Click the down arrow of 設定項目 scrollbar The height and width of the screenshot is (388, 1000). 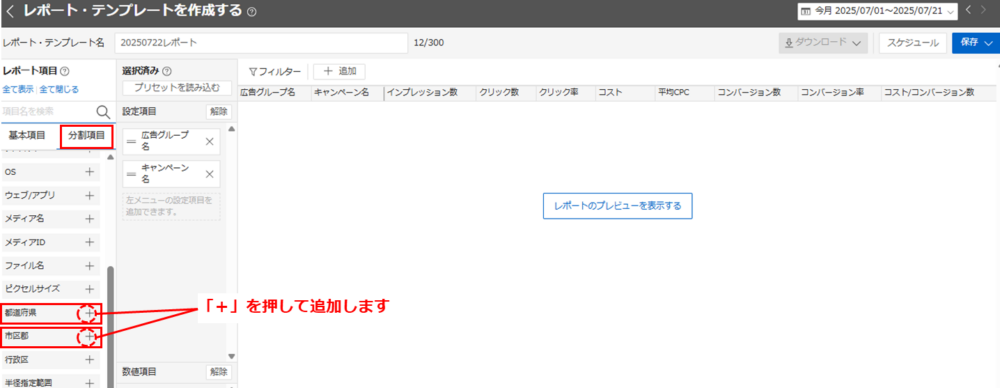click(x=232, y=356)
